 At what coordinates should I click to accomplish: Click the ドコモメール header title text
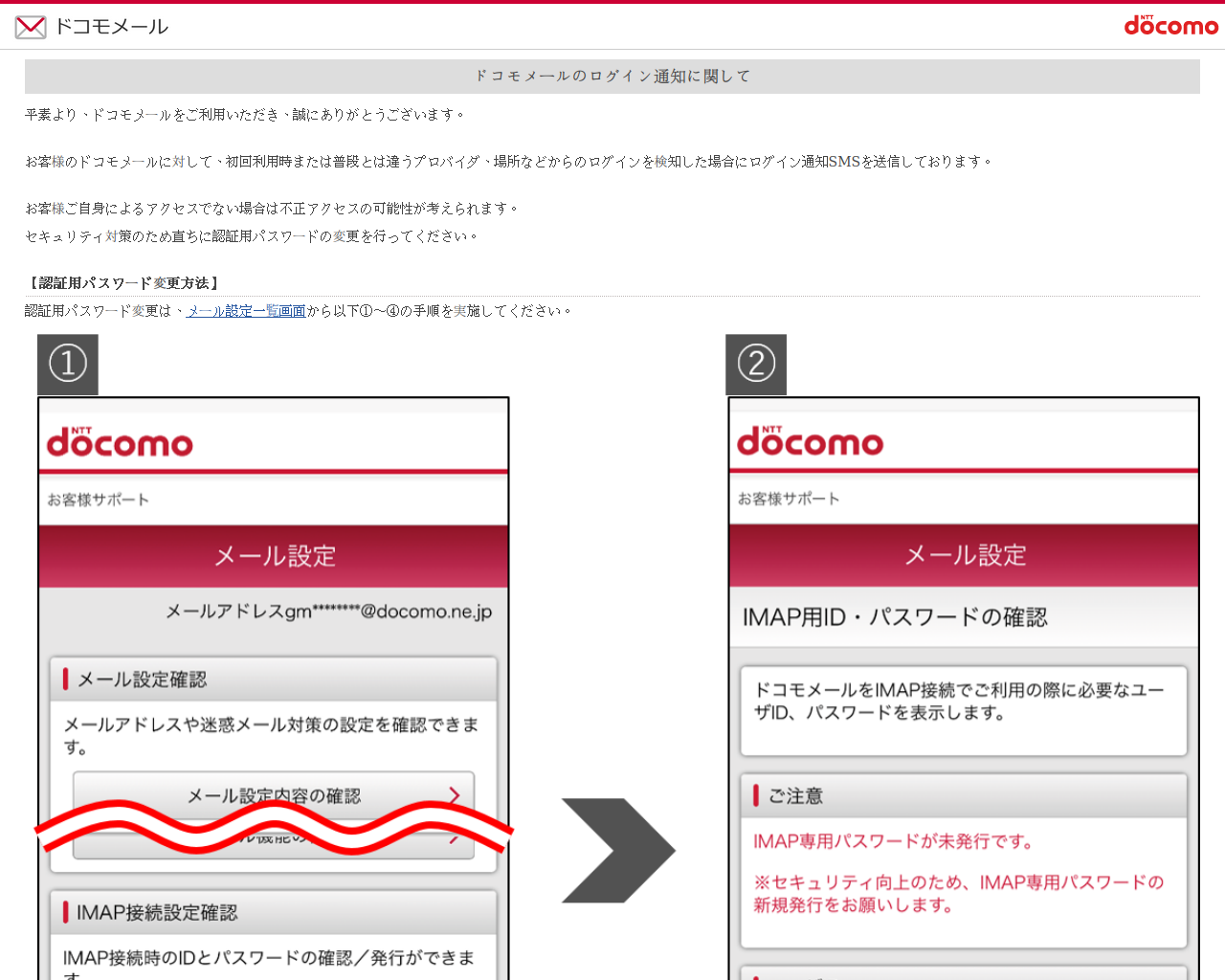coord(111,27)
